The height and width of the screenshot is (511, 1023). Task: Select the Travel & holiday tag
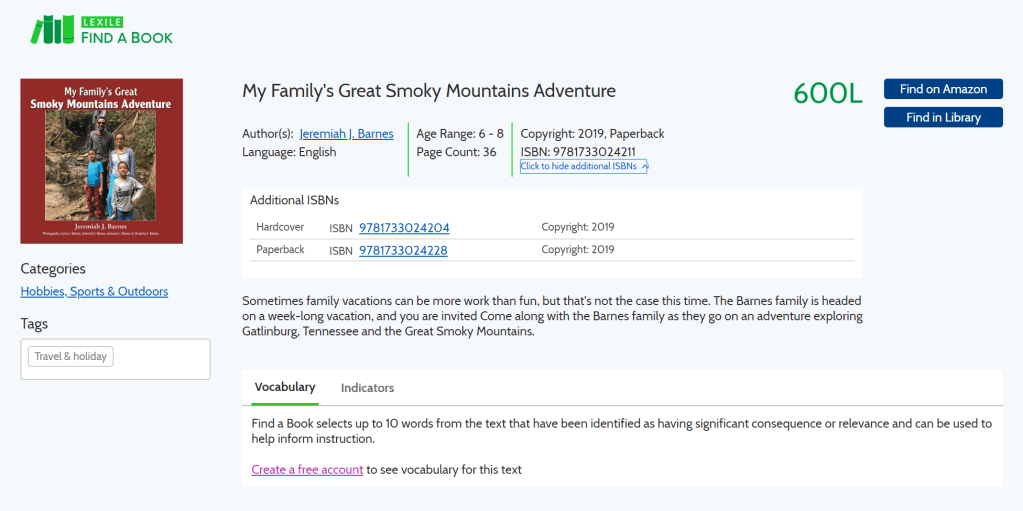tap(70, 357)
